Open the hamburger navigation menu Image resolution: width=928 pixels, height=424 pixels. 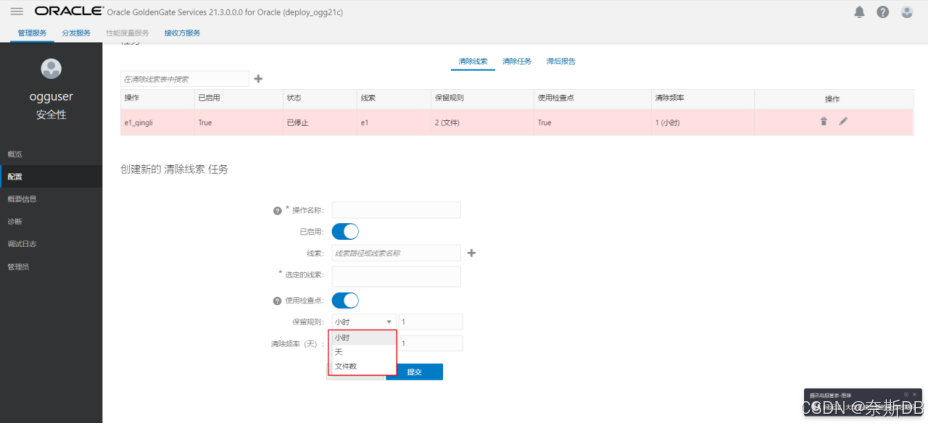point(16,12)
